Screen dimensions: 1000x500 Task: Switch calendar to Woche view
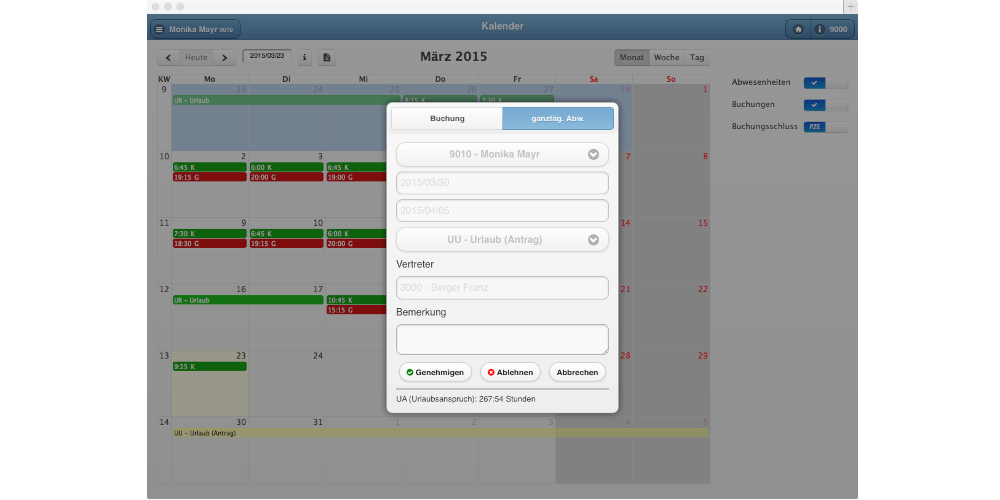point(666,58)
